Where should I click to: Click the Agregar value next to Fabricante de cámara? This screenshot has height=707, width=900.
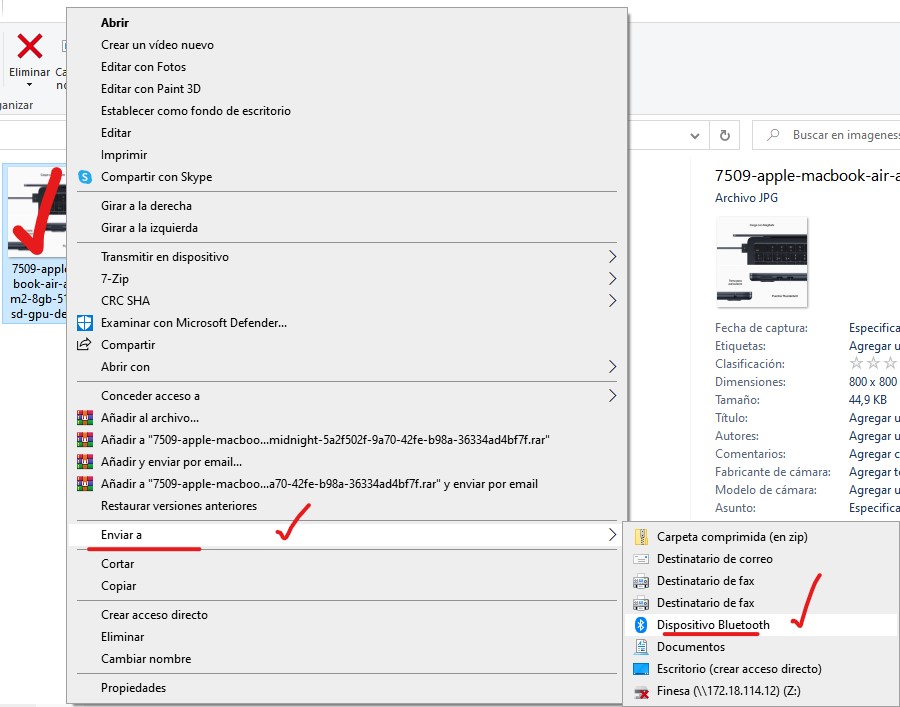pos(874,472)
